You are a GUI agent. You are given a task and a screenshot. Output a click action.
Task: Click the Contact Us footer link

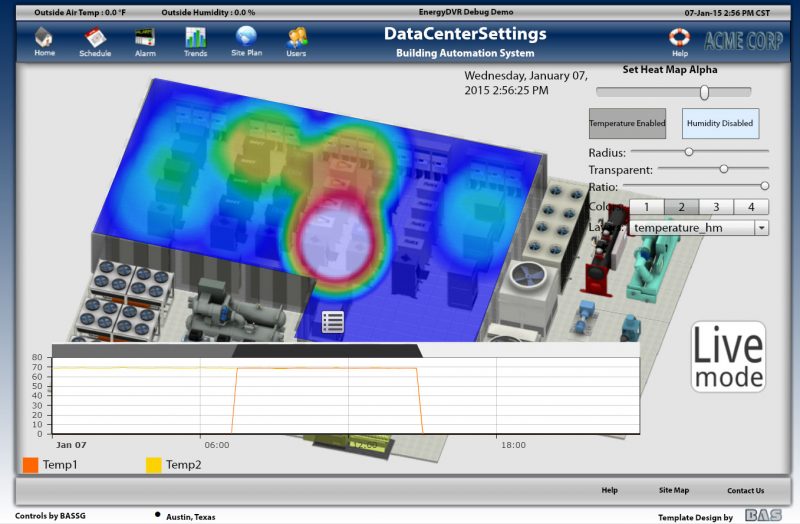pos(745,490)
